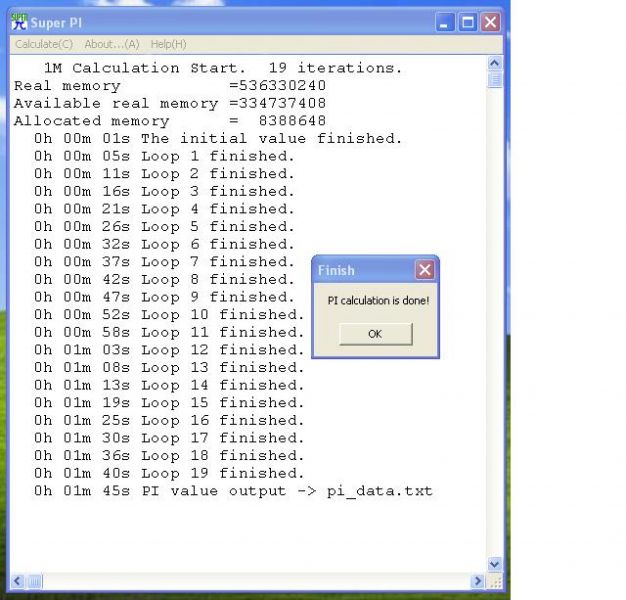Click the 'Loop 3 finished.' line
The image size is (626, 600).
point(164,191)
